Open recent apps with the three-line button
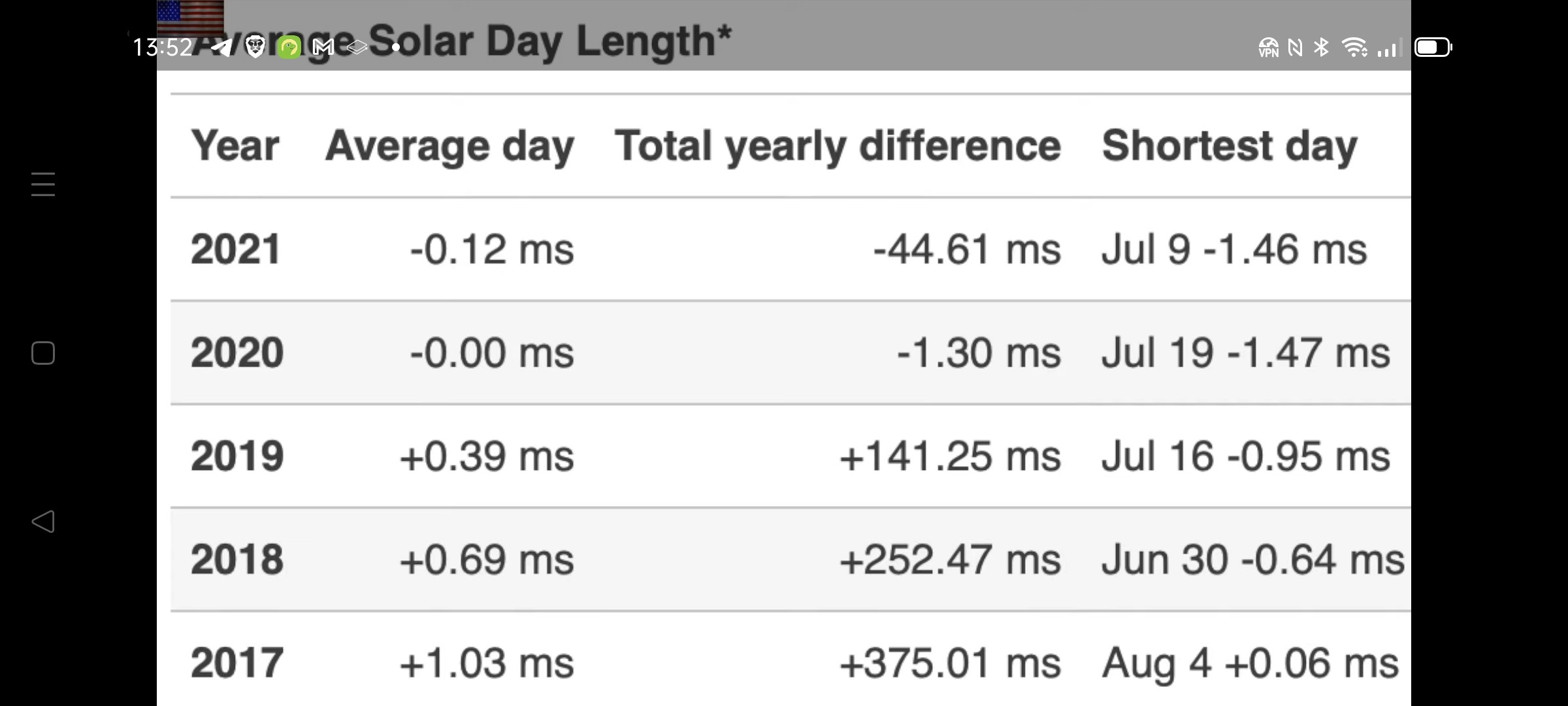This screenshot has width=1568, height=706. (x=43, y=184)
